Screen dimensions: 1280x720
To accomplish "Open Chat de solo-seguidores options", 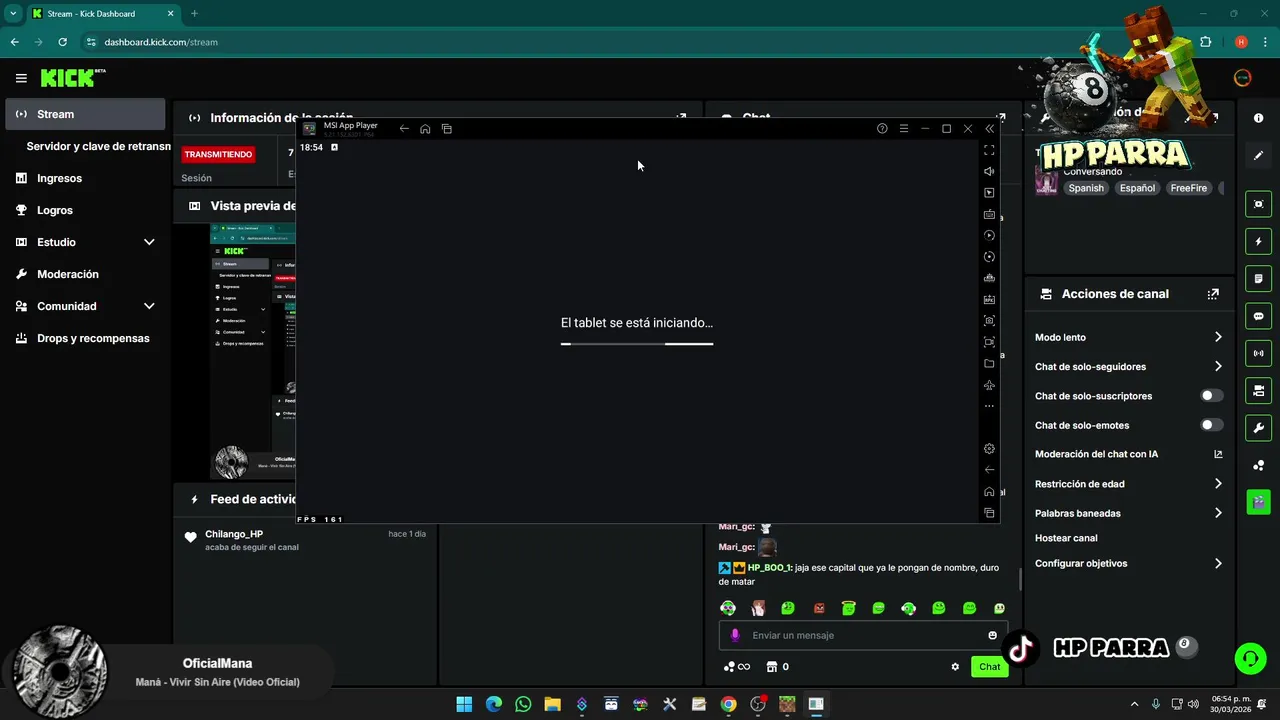I will (1128, 367).
